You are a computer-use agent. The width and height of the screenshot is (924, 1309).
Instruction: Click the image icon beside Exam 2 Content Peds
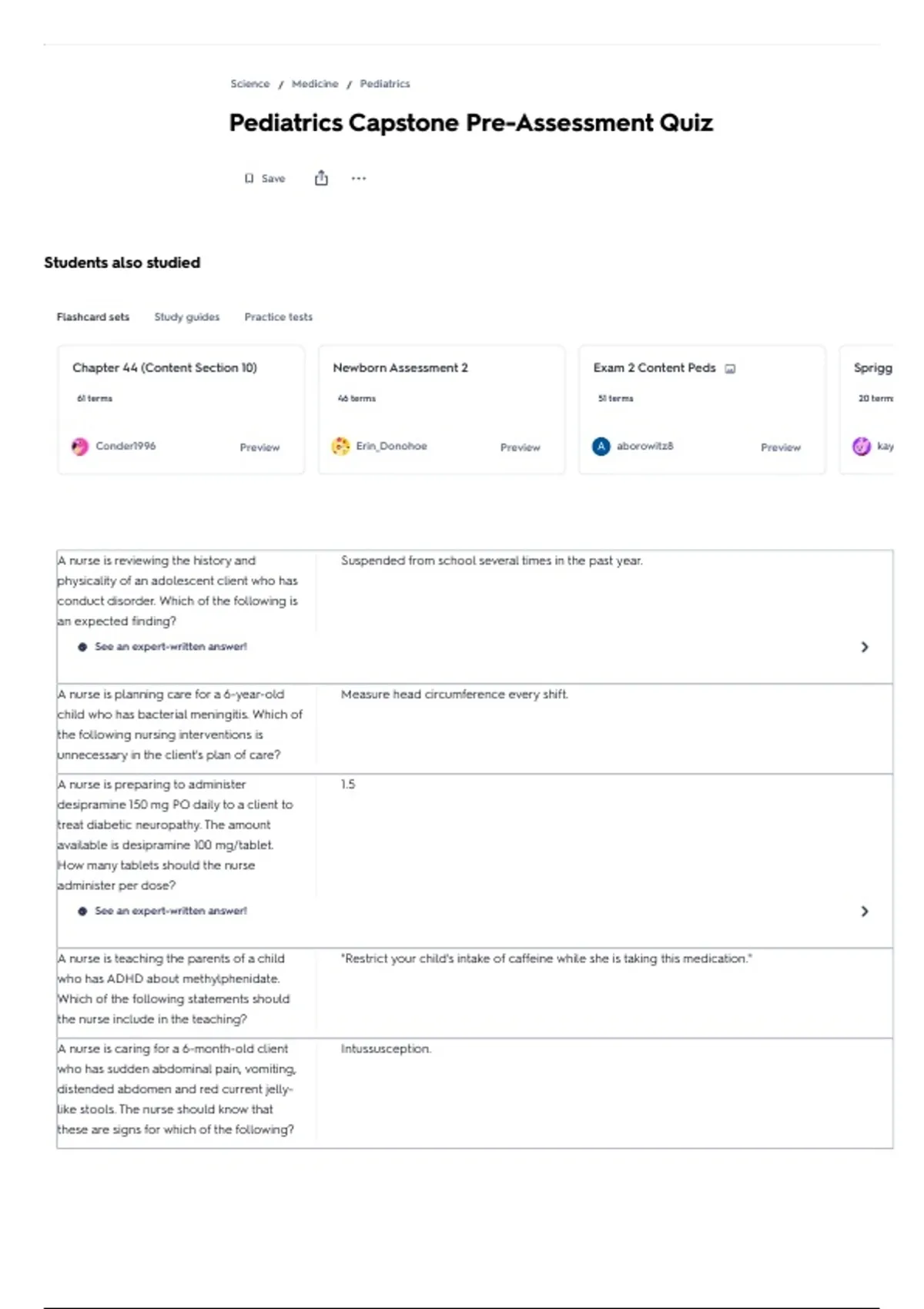[x=730, y=369]
